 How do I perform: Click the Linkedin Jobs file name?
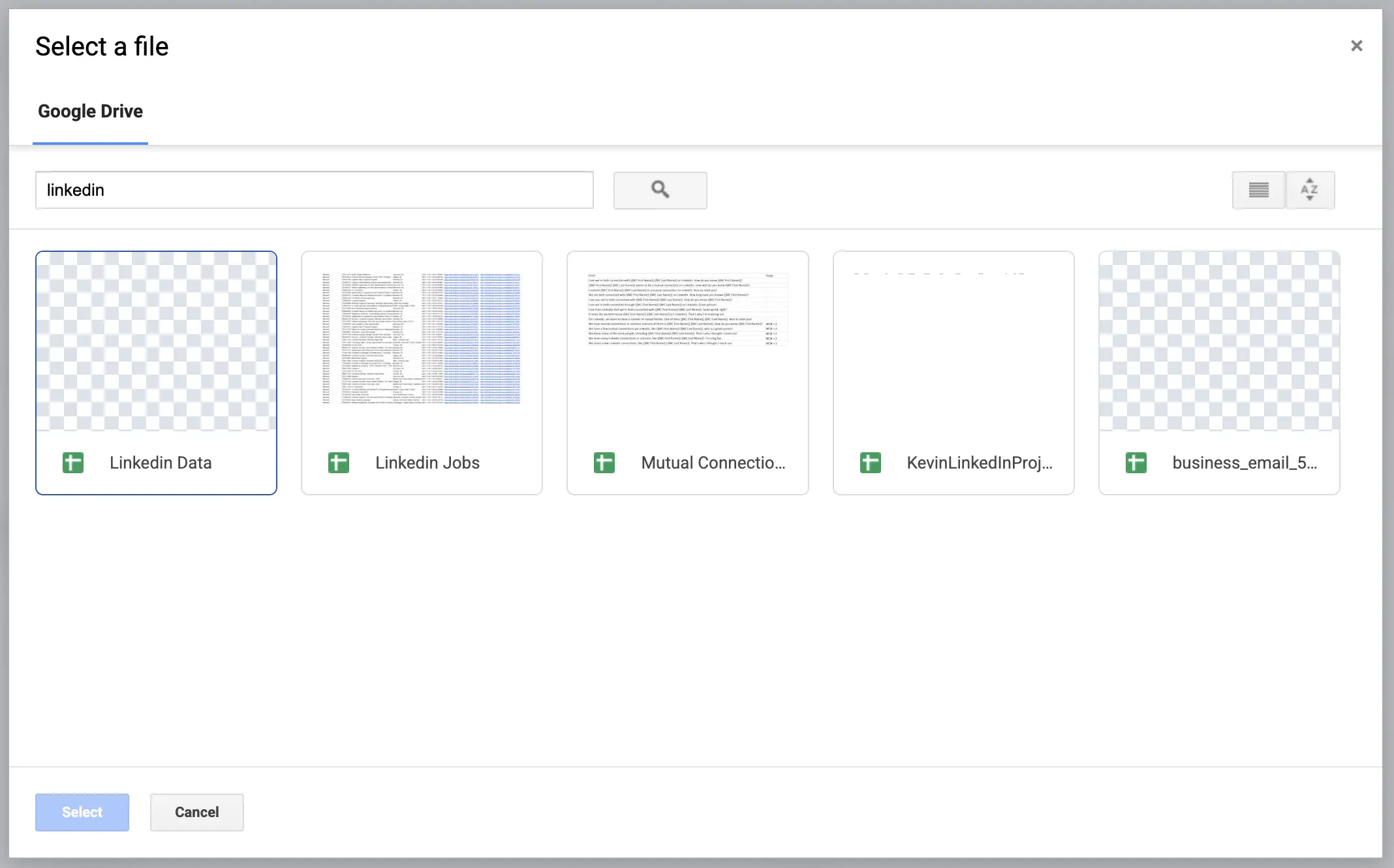click(x=427, y=462)
